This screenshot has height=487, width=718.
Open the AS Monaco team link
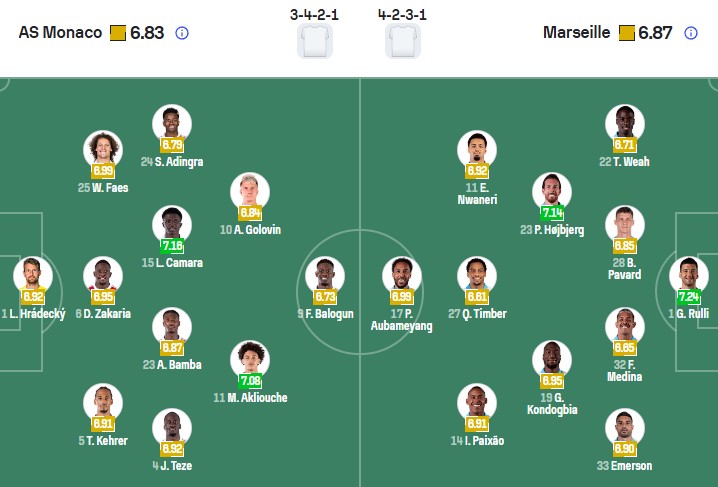[60, 33]
